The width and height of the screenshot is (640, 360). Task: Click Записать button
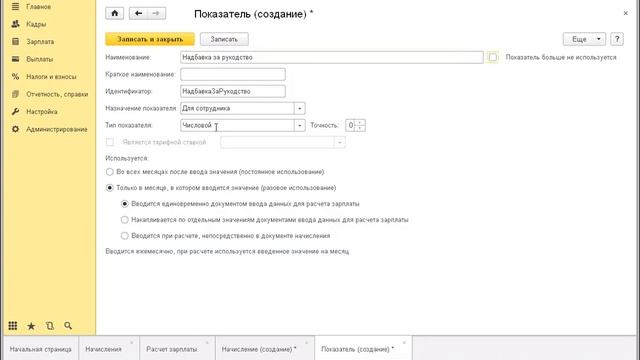tap(224, 39)
